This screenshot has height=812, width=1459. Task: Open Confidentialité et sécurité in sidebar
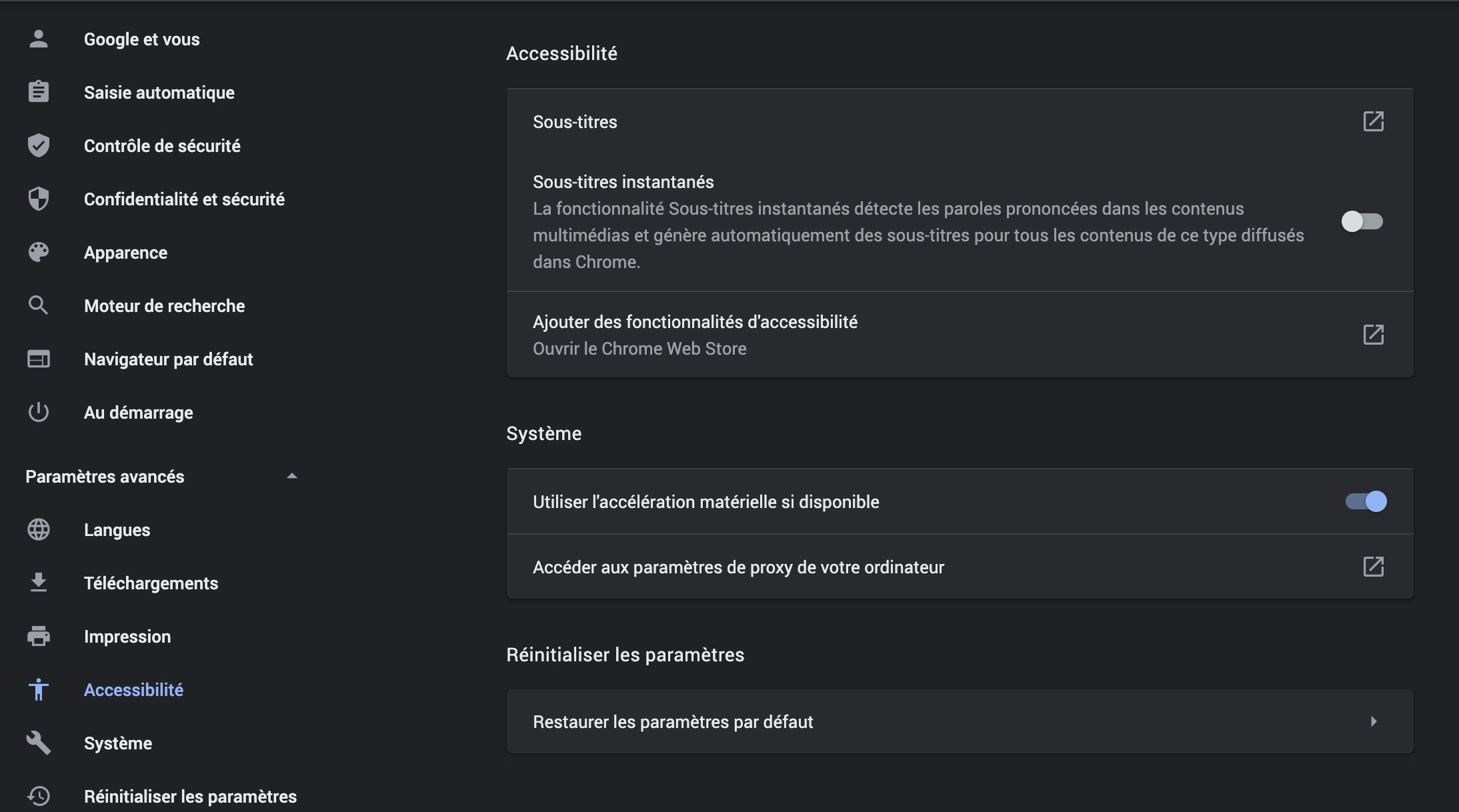[x=184, y=199]
